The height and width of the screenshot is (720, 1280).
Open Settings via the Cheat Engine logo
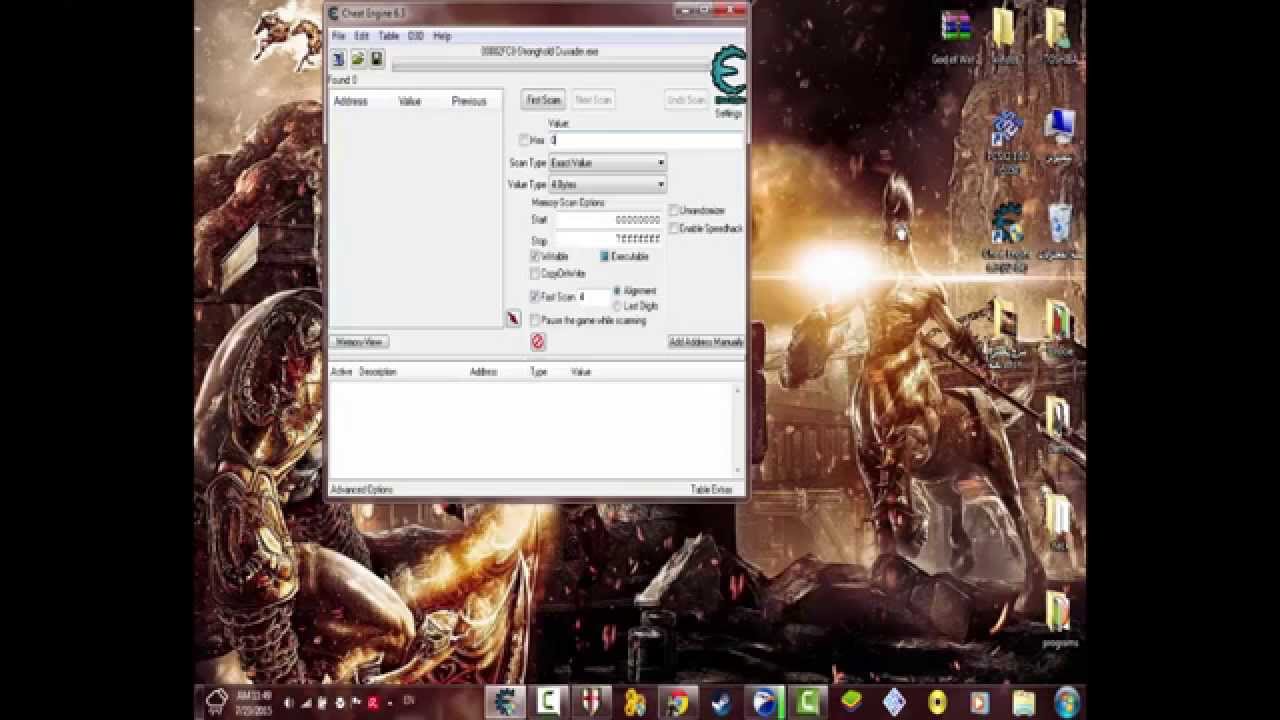tap(728, 76)
